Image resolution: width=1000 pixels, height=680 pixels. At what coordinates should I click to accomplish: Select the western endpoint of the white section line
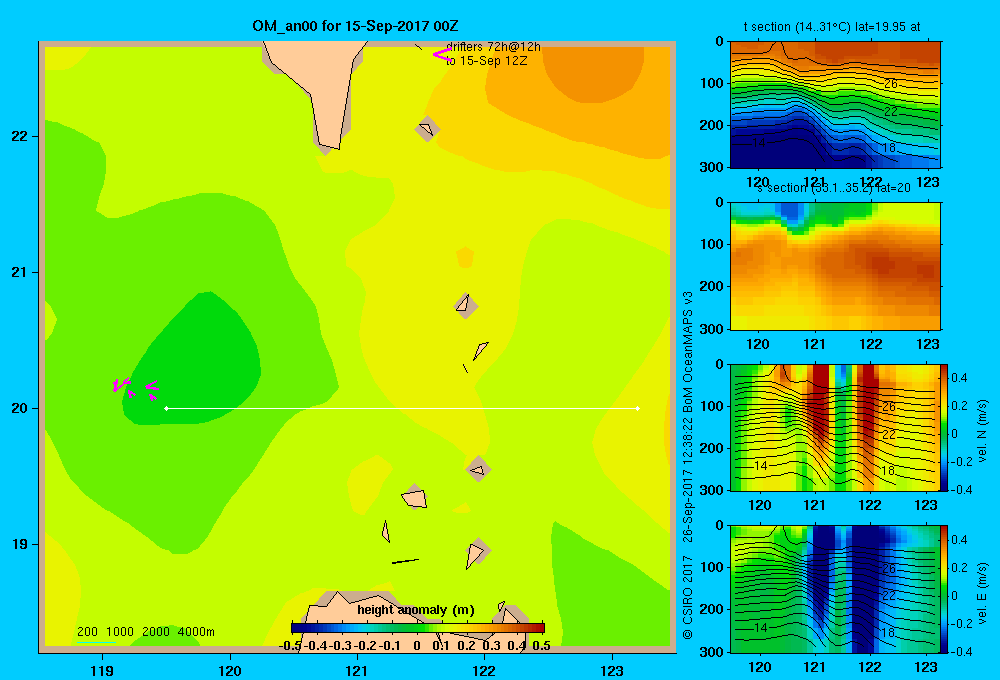coord(166,408)
